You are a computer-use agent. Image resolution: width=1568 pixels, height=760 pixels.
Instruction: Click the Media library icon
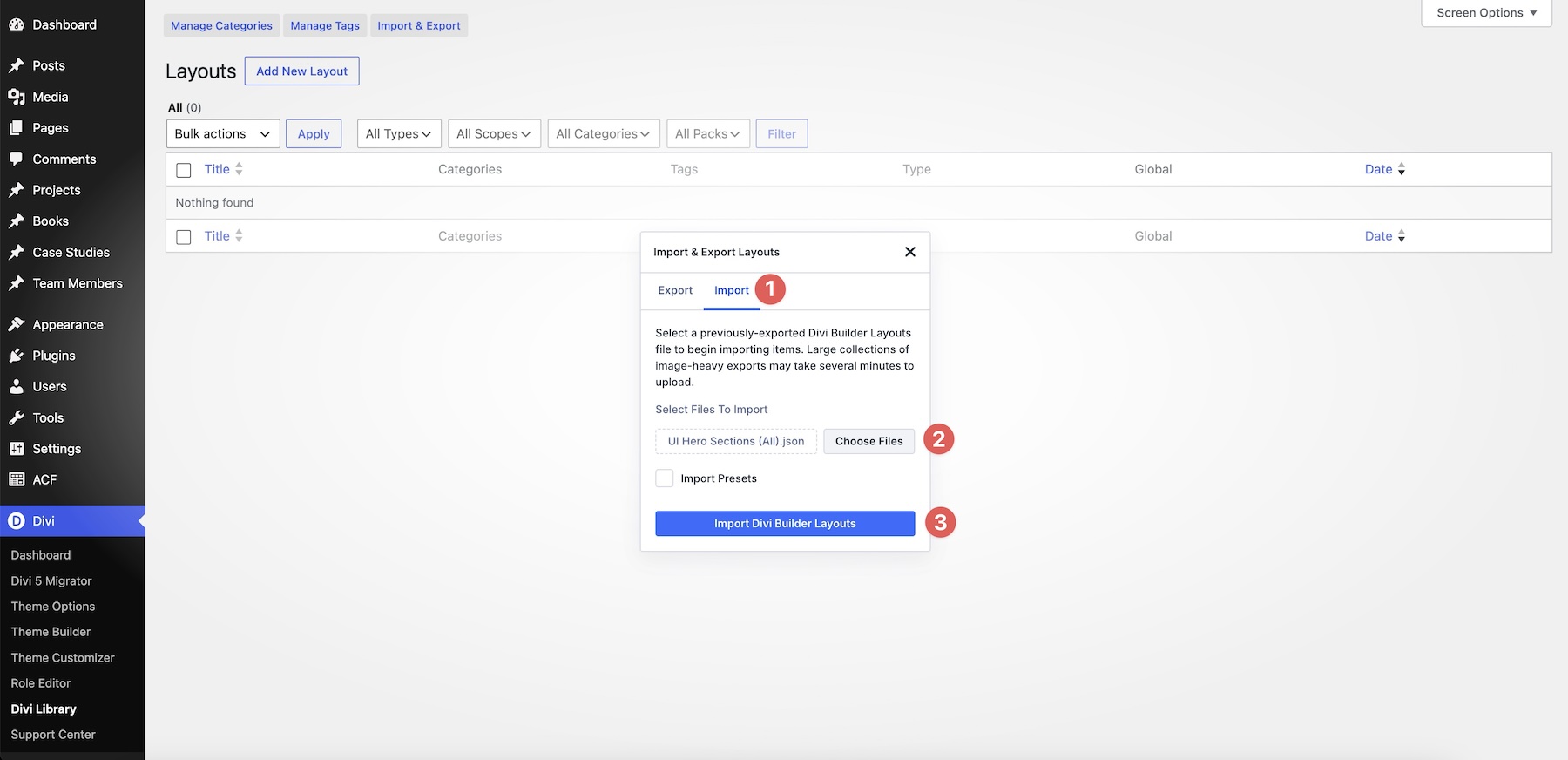tap(17, 97)
